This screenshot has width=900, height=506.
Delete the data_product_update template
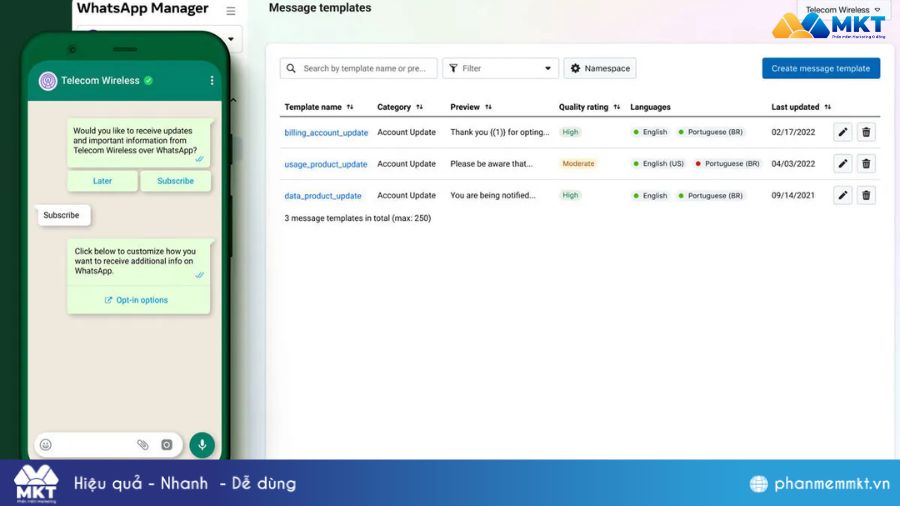point(866,195)
